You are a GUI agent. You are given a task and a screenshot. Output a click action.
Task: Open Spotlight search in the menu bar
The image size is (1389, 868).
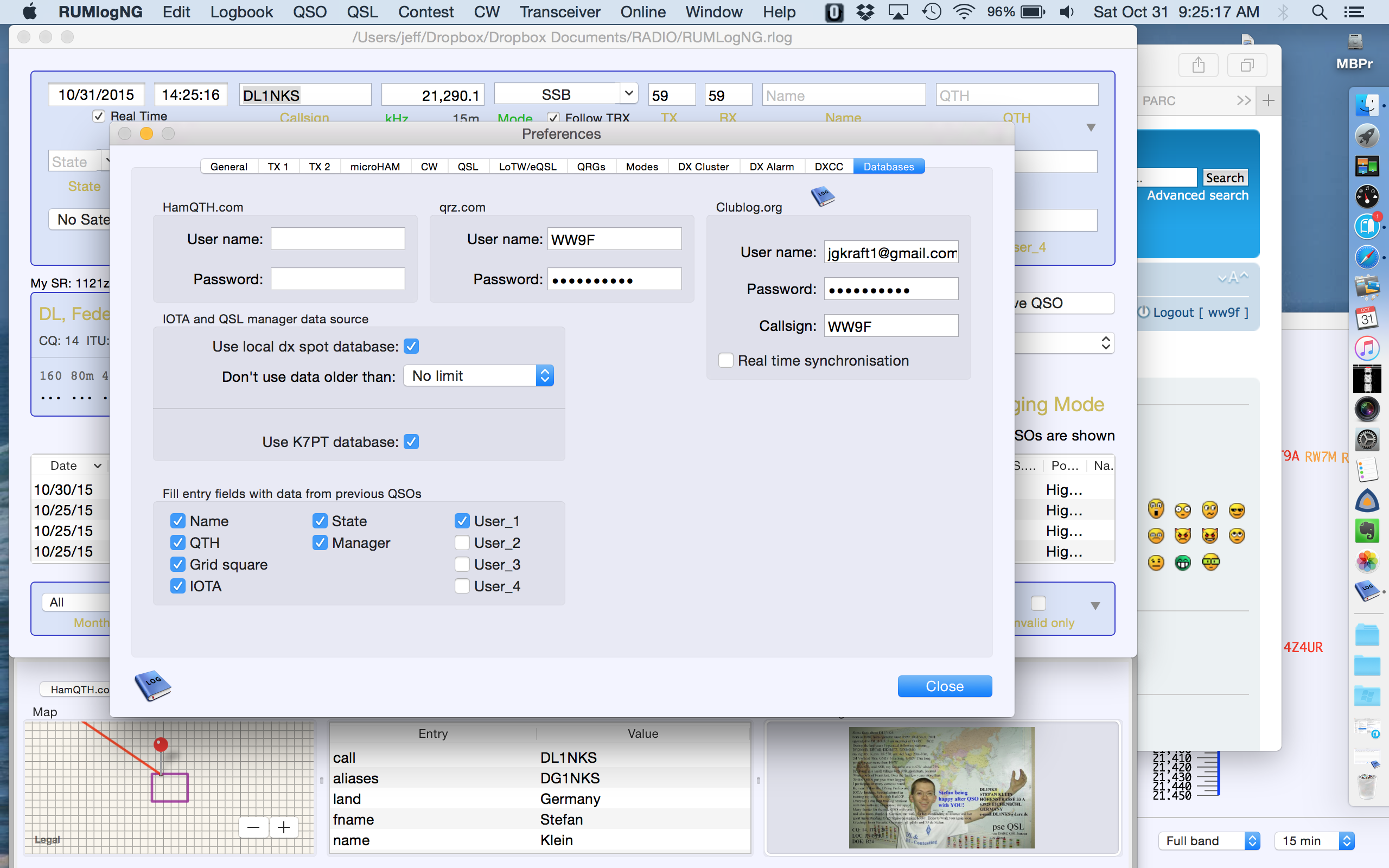[x=1319, y=12]
